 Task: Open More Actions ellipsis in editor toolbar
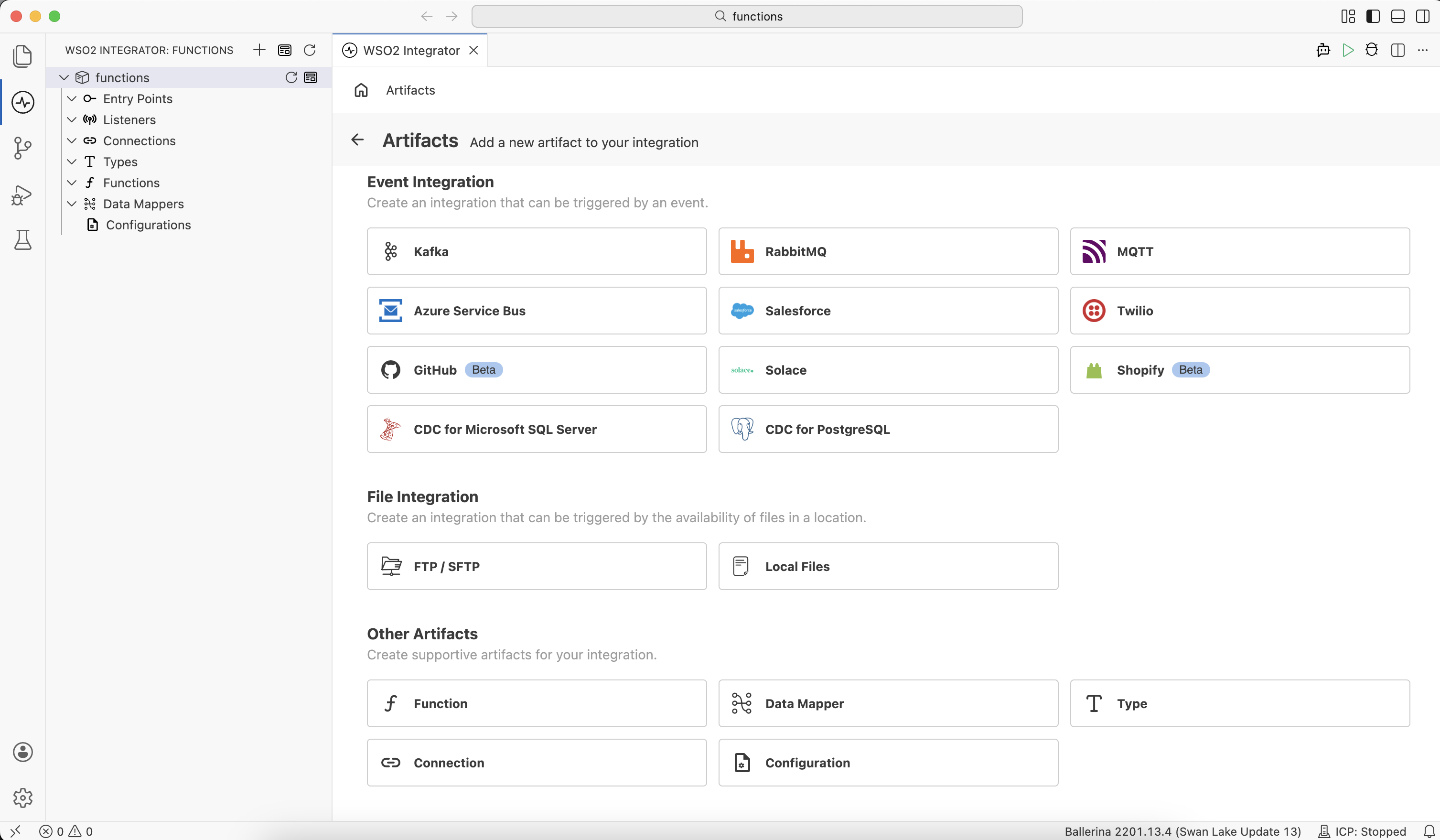click(1423, 50)
